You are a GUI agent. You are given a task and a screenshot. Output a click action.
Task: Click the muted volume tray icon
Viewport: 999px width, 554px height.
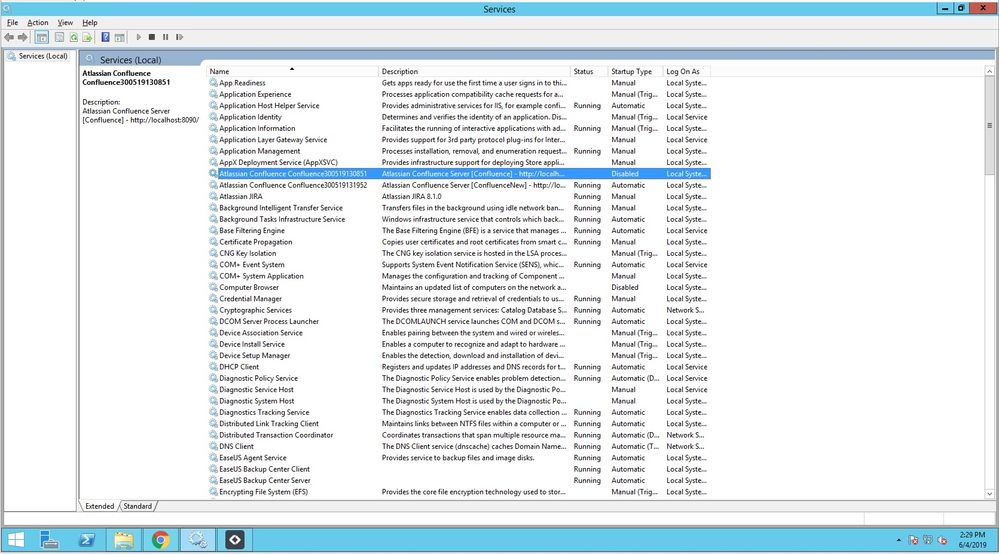[942, 540]
